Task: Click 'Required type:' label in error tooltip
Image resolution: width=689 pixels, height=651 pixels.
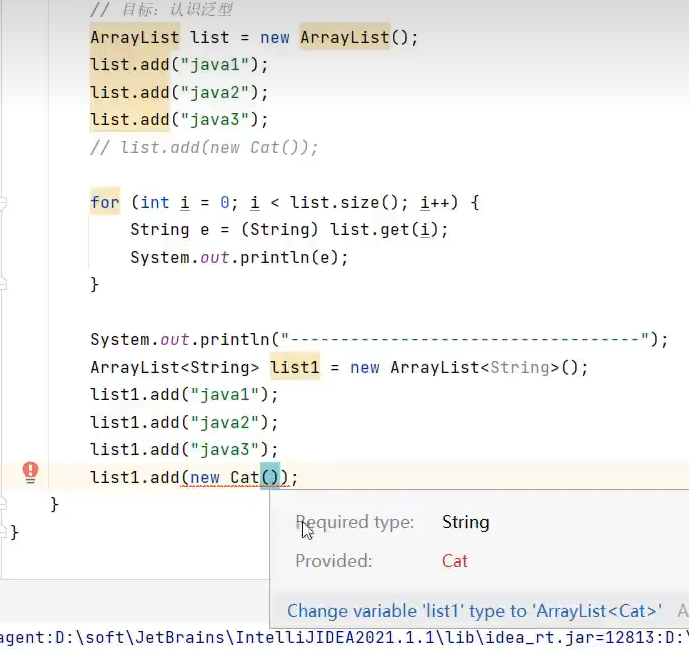Action: click(355, 522)
